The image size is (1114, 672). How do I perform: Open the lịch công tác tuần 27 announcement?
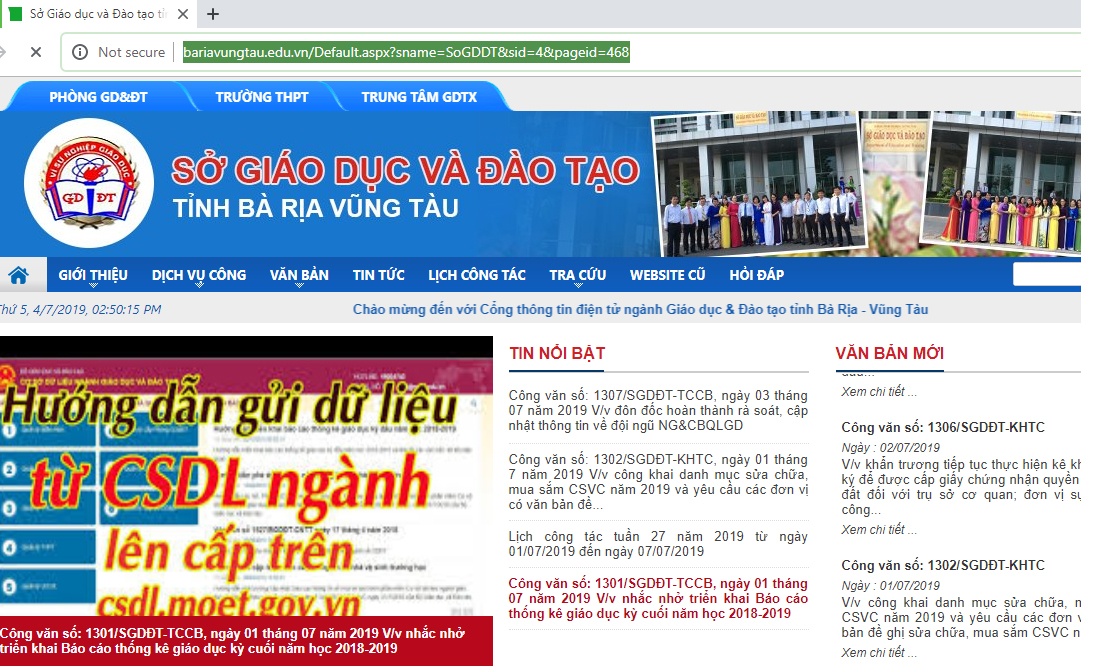click(x=655, y=545)
